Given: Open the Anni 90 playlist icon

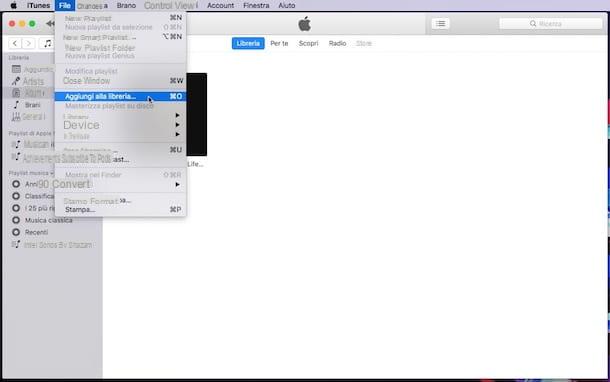Looking at the screenshot, I should [16, 184].
